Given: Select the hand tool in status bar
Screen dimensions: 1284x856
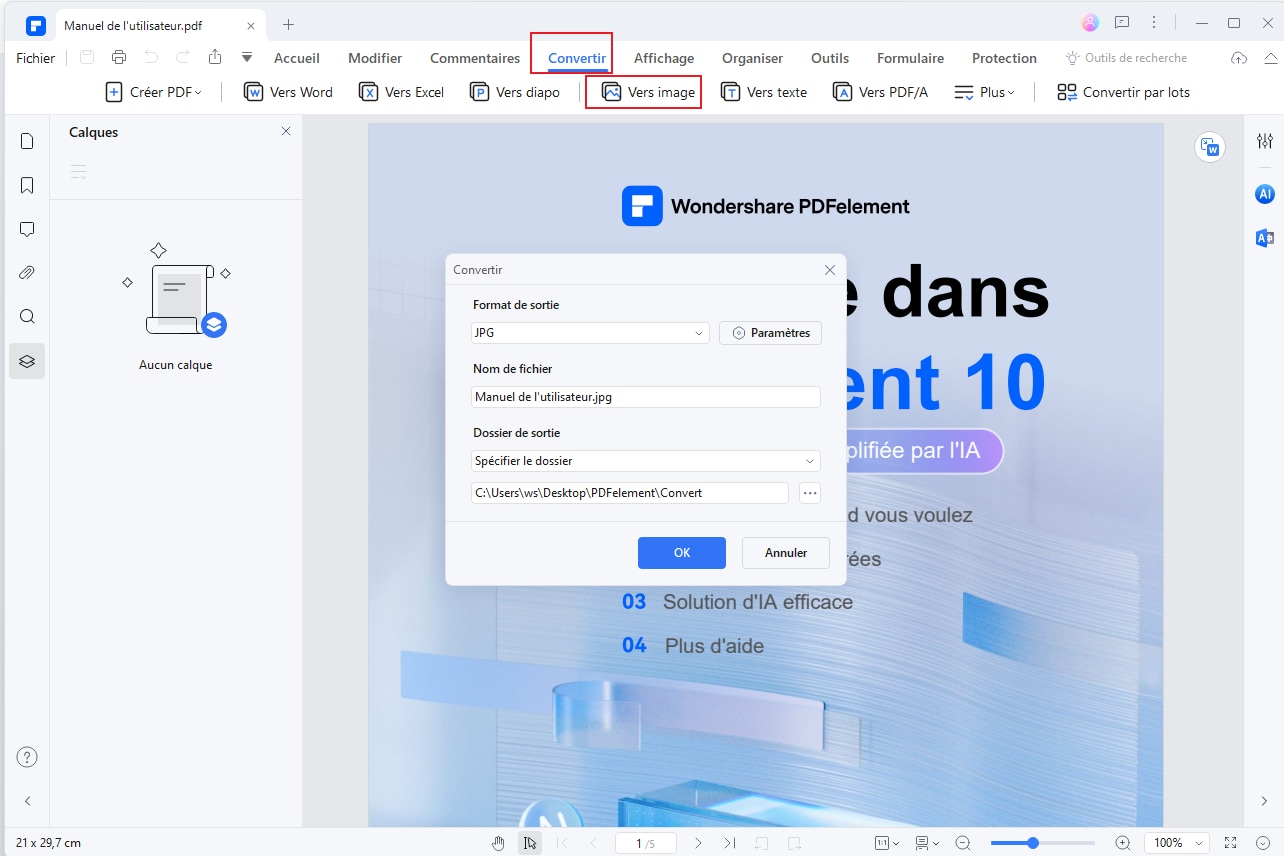Looking at the screenshot, I should coord(498,843).
